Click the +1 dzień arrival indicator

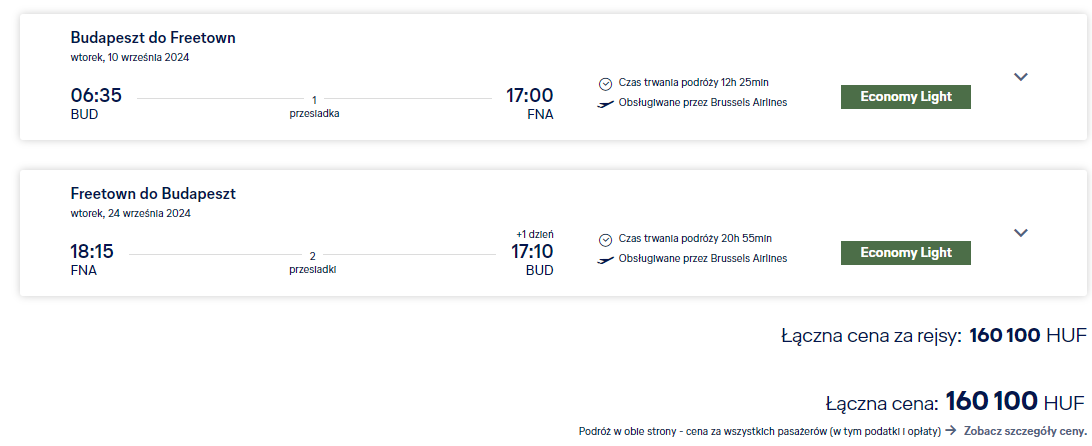pyautogui.click(x=536, y=235)
